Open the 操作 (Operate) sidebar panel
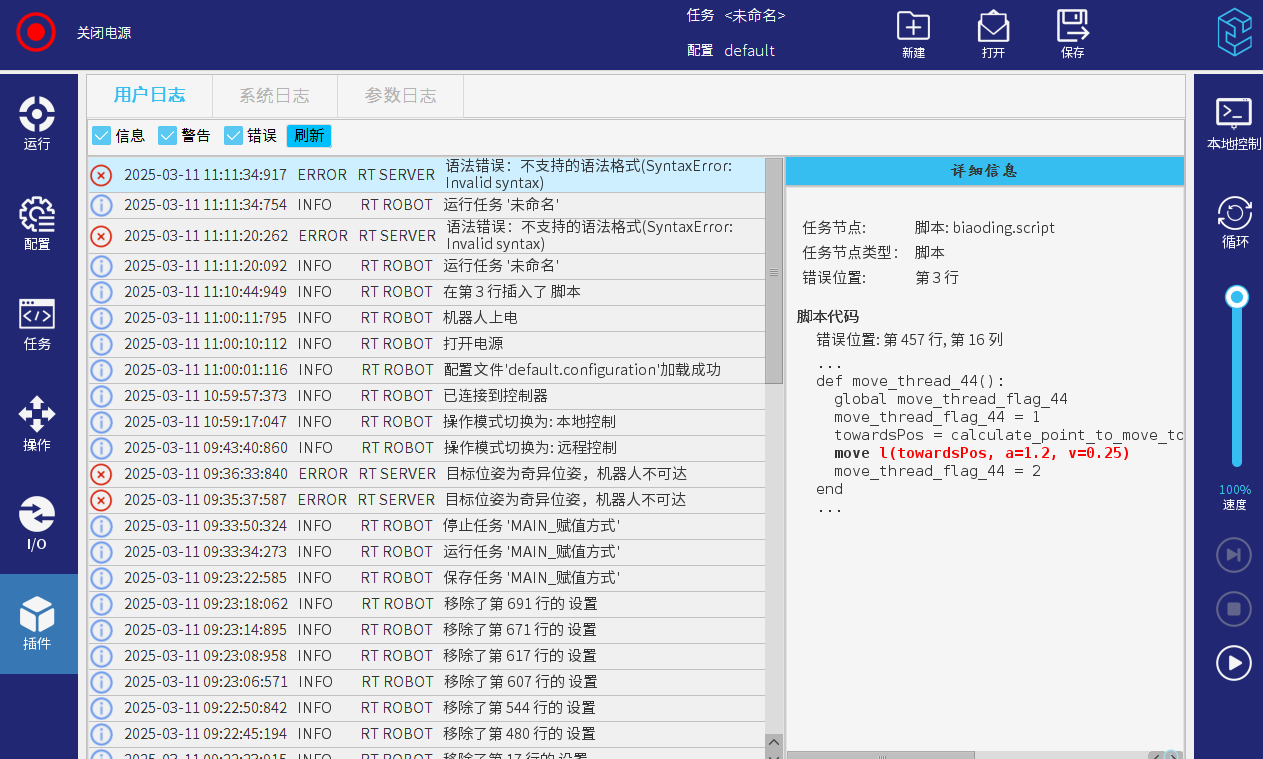 coord(37,423)
